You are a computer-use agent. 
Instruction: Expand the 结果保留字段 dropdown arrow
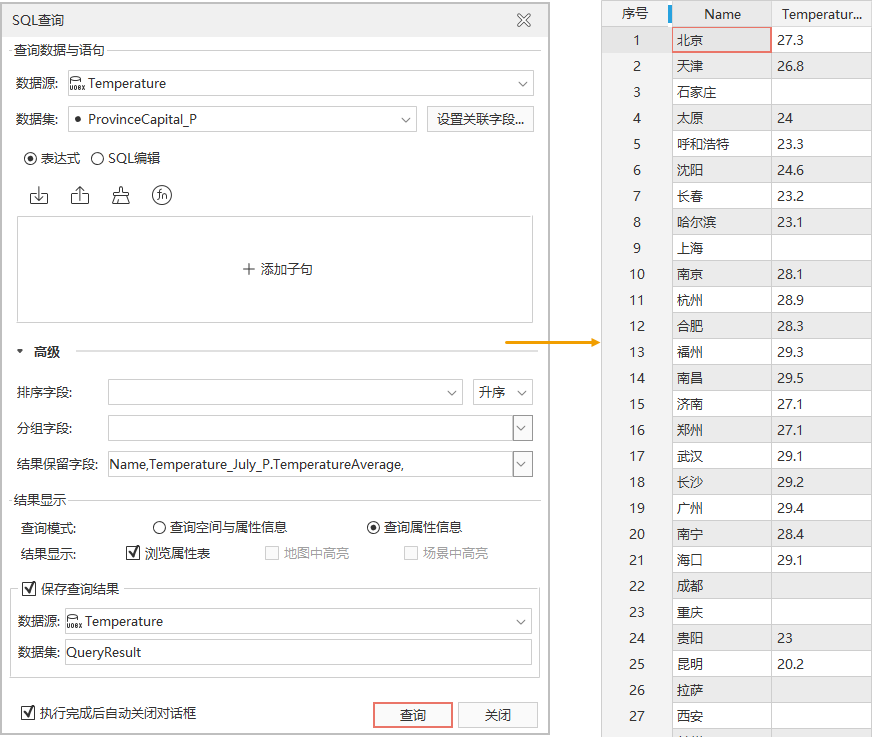pos(522,464)
